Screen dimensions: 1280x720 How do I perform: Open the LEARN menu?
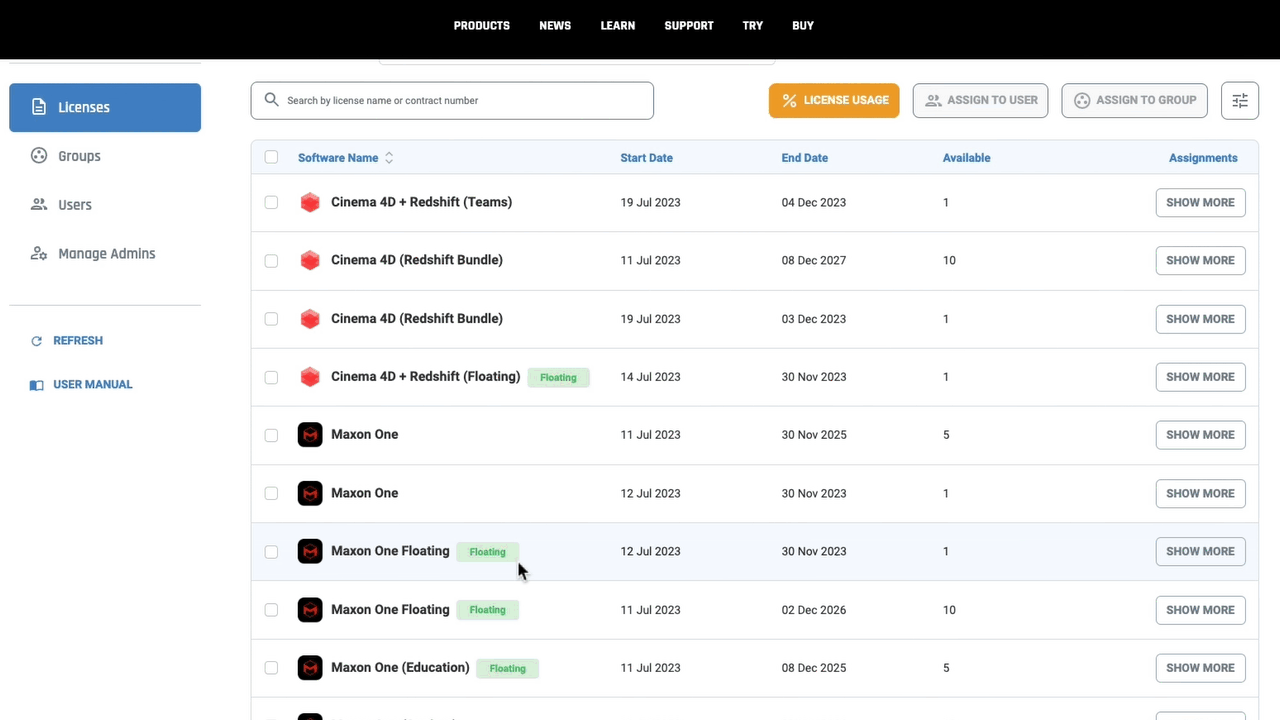[x=618, y=26]
